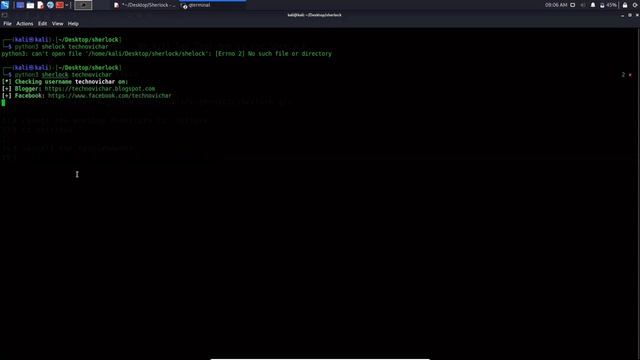The height and width of the screenshot is (360, 640).
Task: Open the Help menu
Action: pos(73,24)
